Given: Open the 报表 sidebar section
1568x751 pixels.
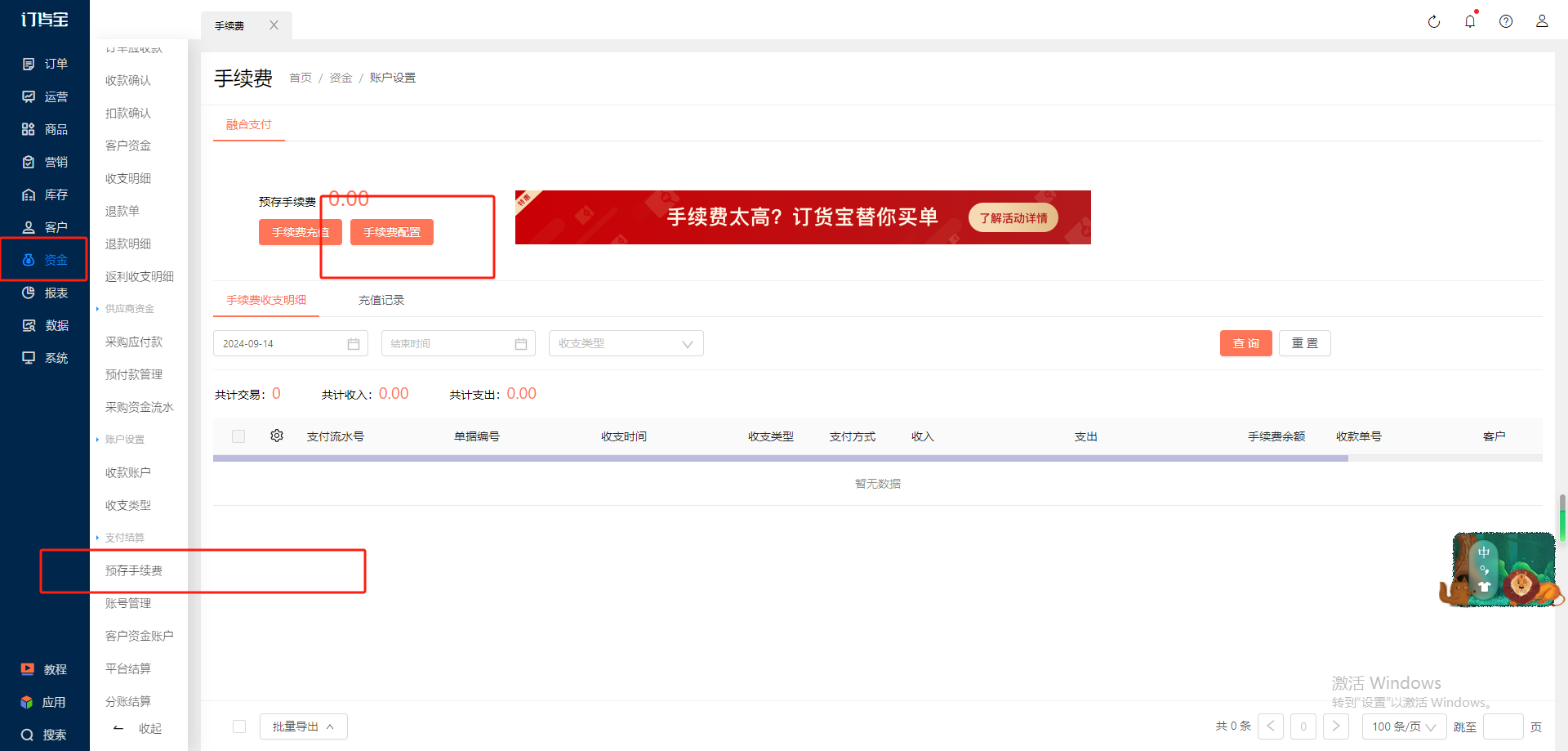Looking at the screenshot, I should (45, 293).
